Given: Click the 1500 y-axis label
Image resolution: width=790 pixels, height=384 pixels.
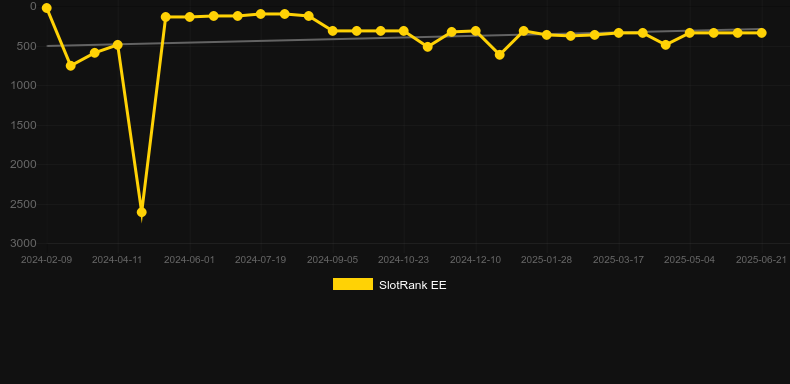Looking at the screenshot, I should pos(24,125).
